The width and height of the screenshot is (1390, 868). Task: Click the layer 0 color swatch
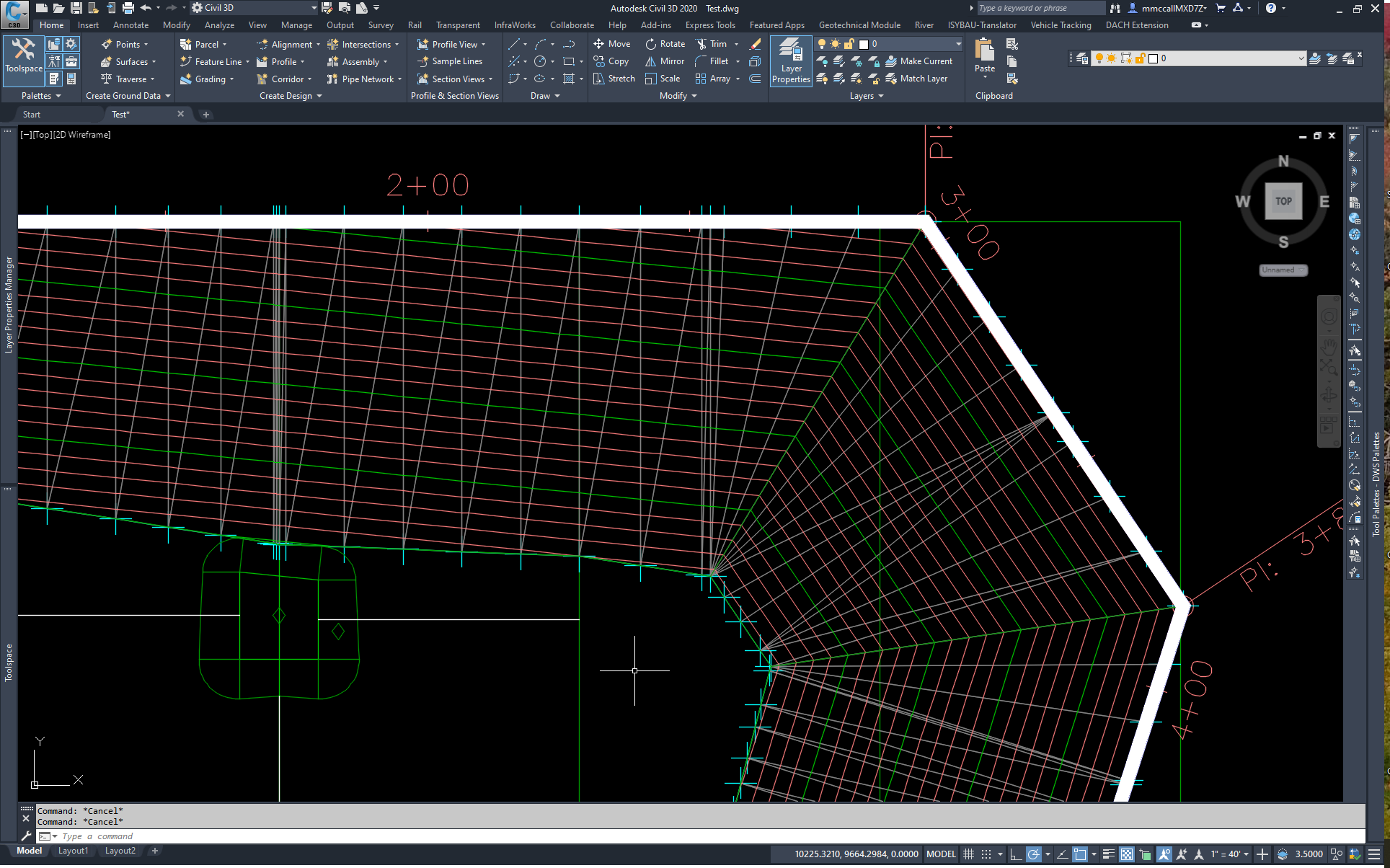(864, 45)
